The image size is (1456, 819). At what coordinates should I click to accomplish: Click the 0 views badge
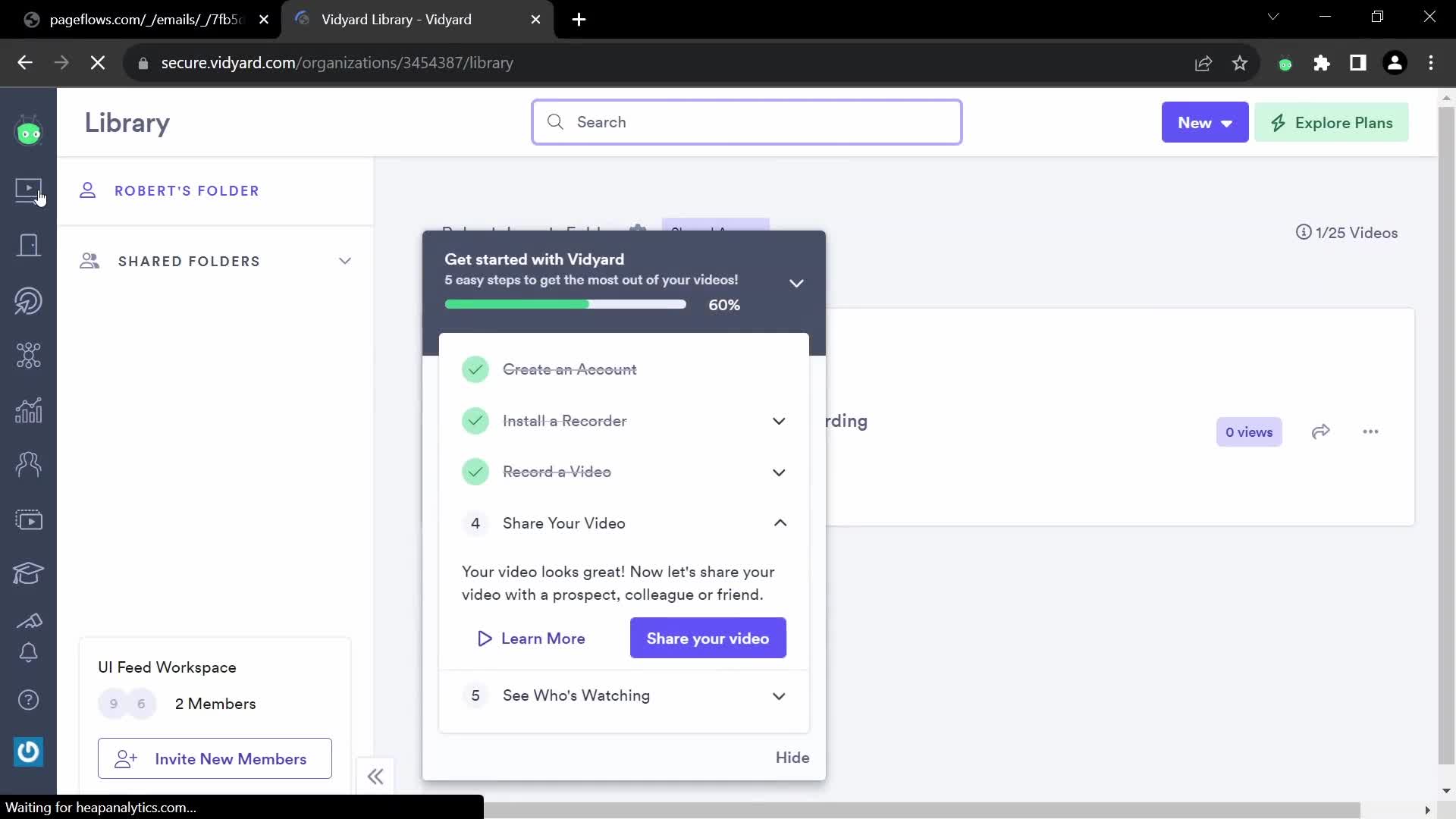click(x=1249, y=431)
